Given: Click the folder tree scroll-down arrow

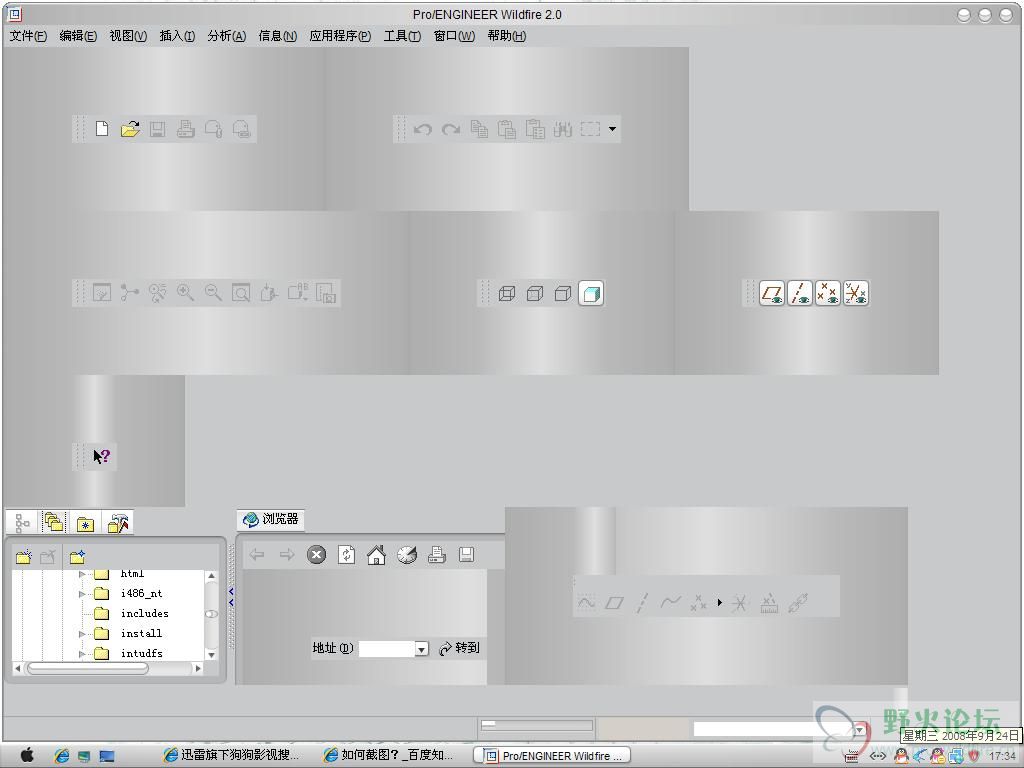Looking at the screenshot, I should [211, 654].
